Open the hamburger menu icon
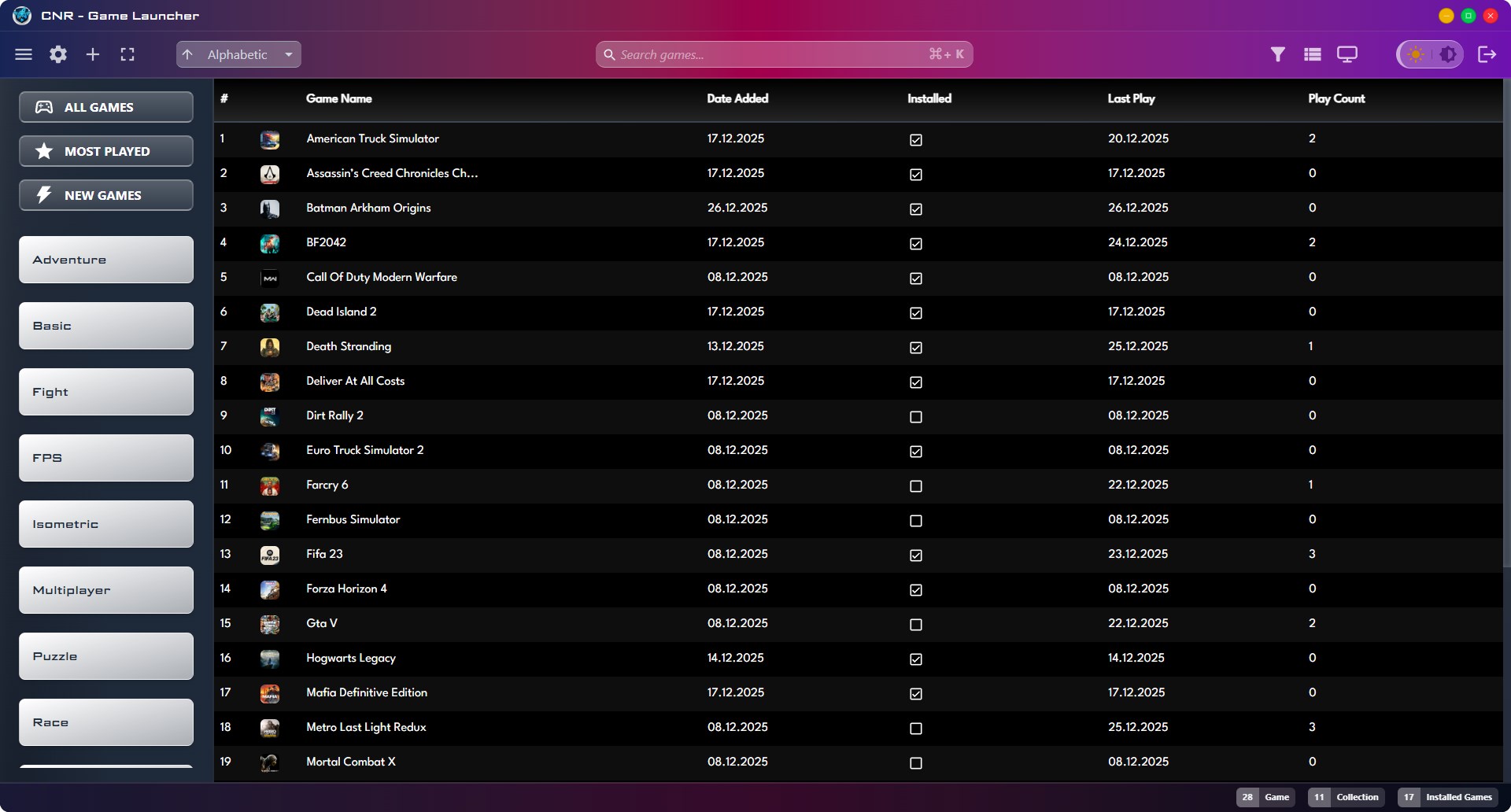1511x812 pixels. point(24,54)
